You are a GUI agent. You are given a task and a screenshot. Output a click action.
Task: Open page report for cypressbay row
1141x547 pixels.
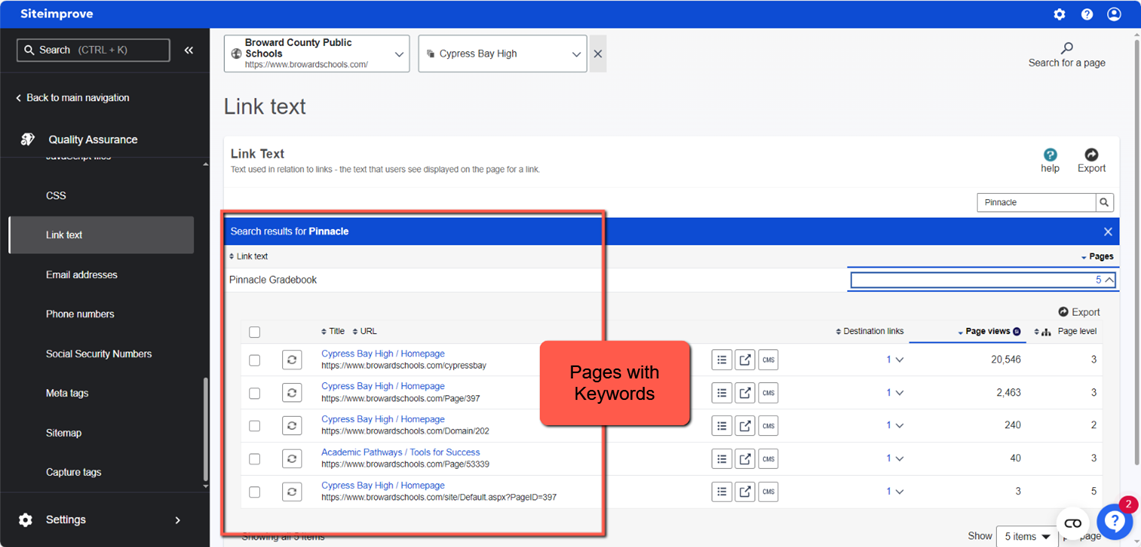point(721,359)
